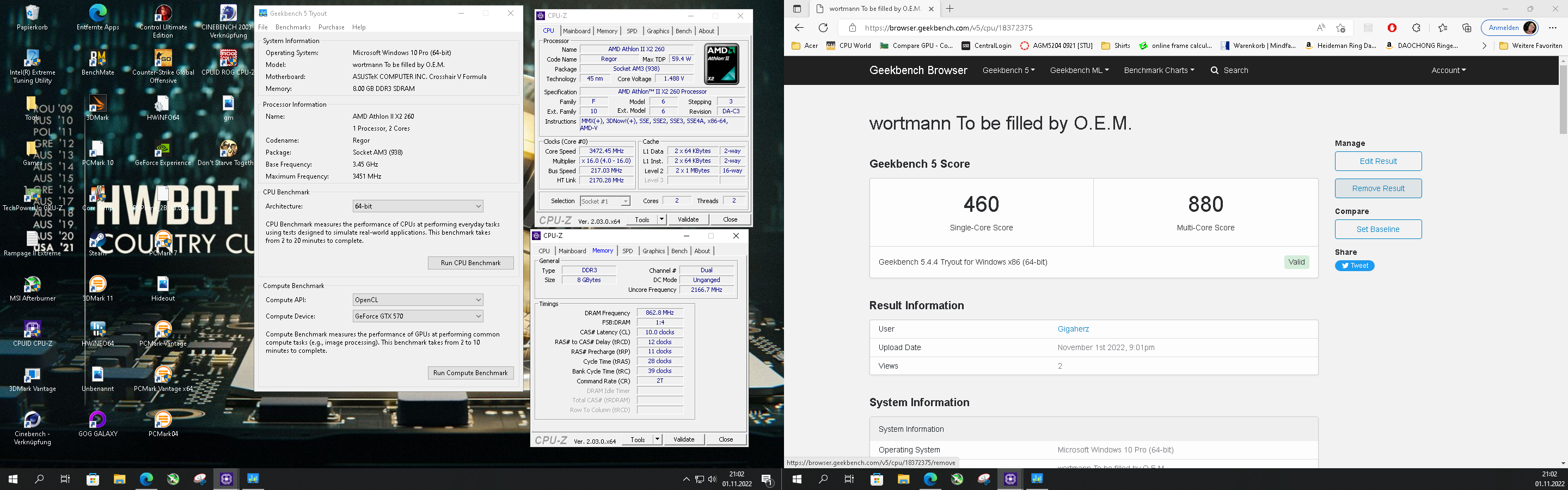This screenshot has width=1568, height=490.
Task: Open Geekbench ML navigation dropdown
Action: click(x=1079, y=70)
